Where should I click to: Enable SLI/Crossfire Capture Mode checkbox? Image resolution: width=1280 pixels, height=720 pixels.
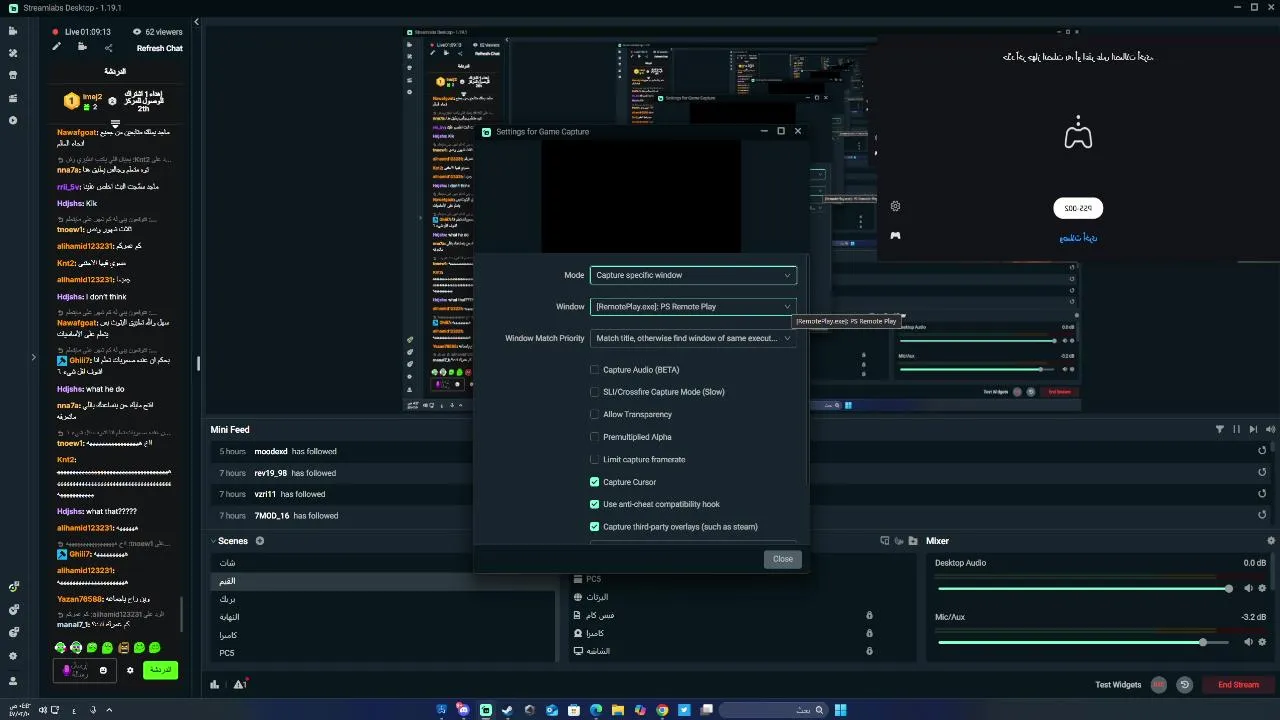click(x=595, y=392)
